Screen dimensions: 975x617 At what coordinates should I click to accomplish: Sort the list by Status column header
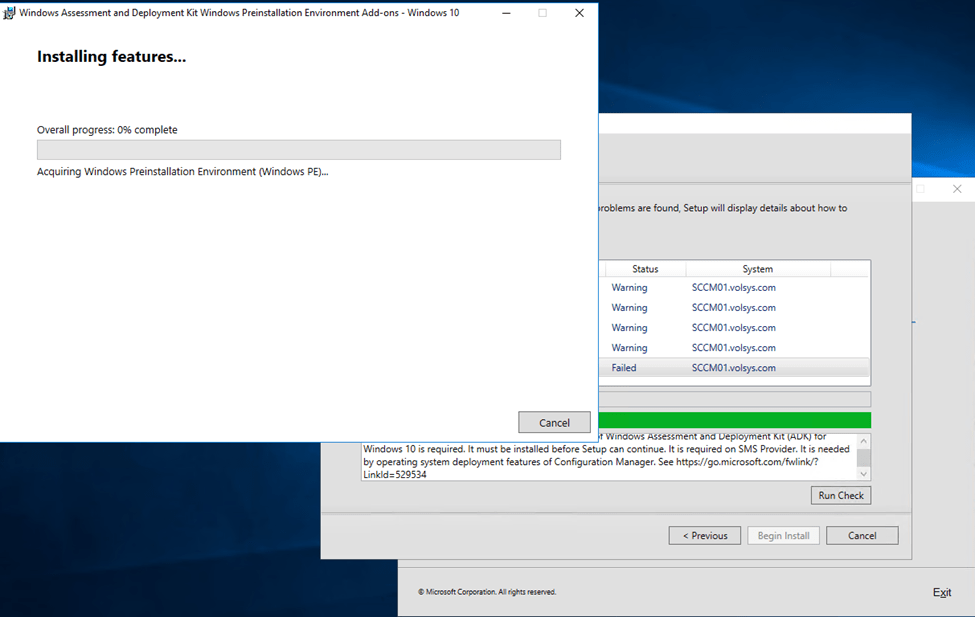coord(645,269)
